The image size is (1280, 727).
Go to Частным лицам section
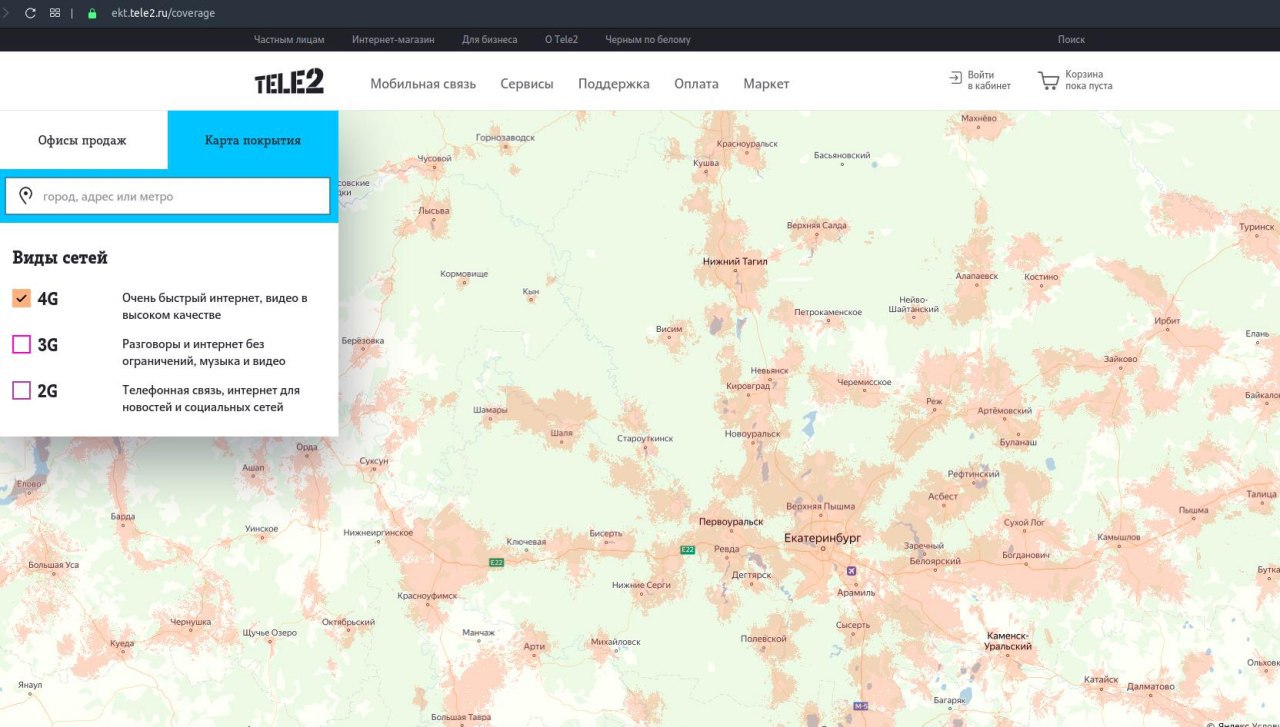click(290, 40)
